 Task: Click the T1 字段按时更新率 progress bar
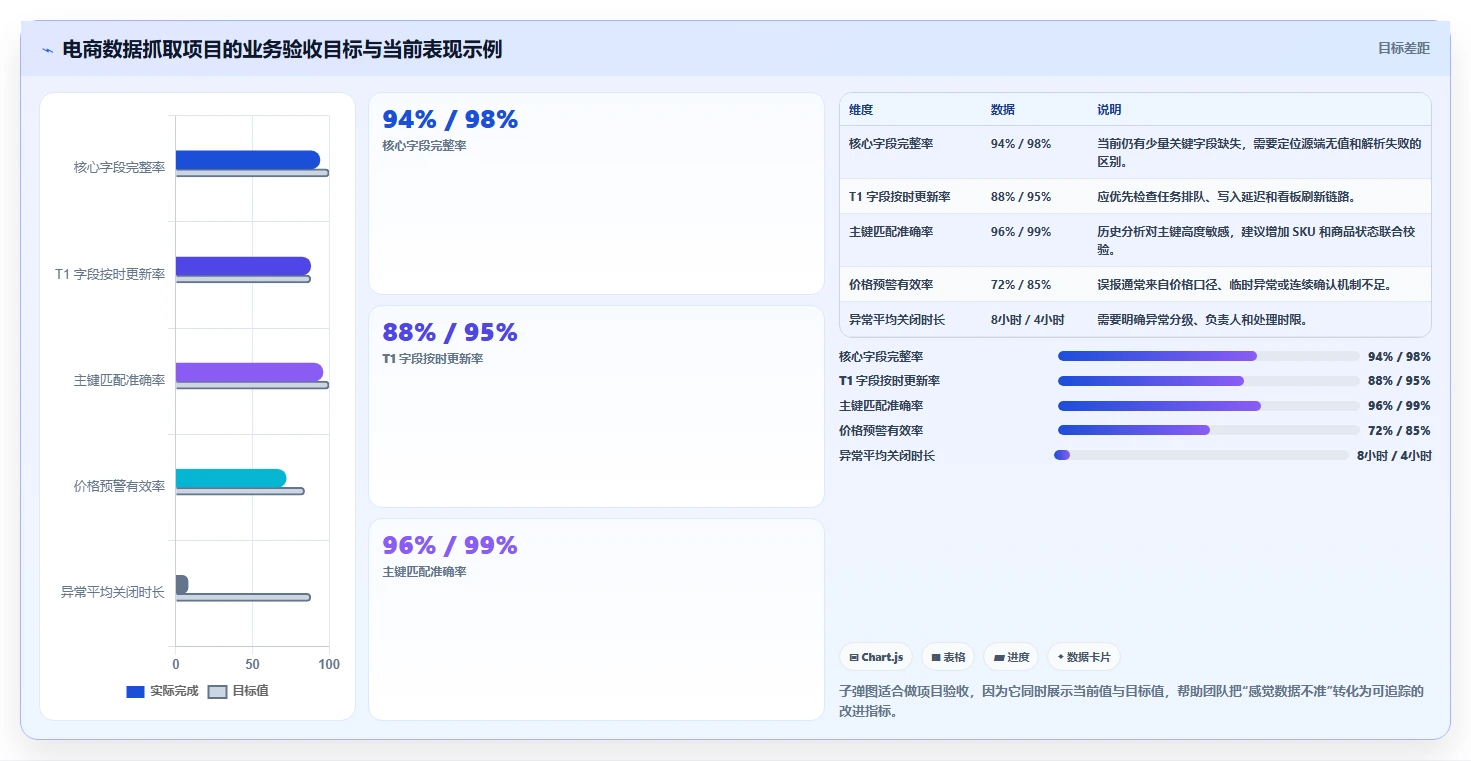click(1209, 381)
